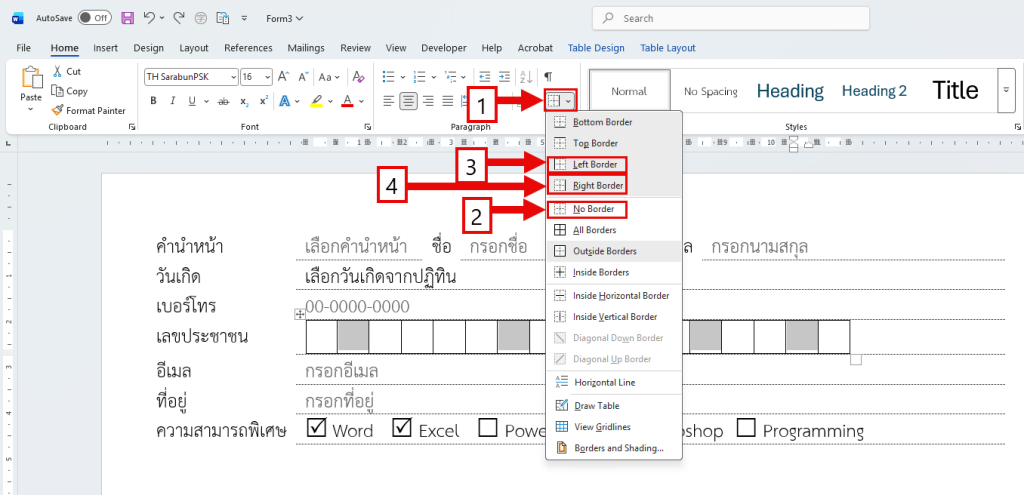This screenshot has width=1024, height=495.
Task: Click the Save icon in title bar
Action: [x=128, y=18]
